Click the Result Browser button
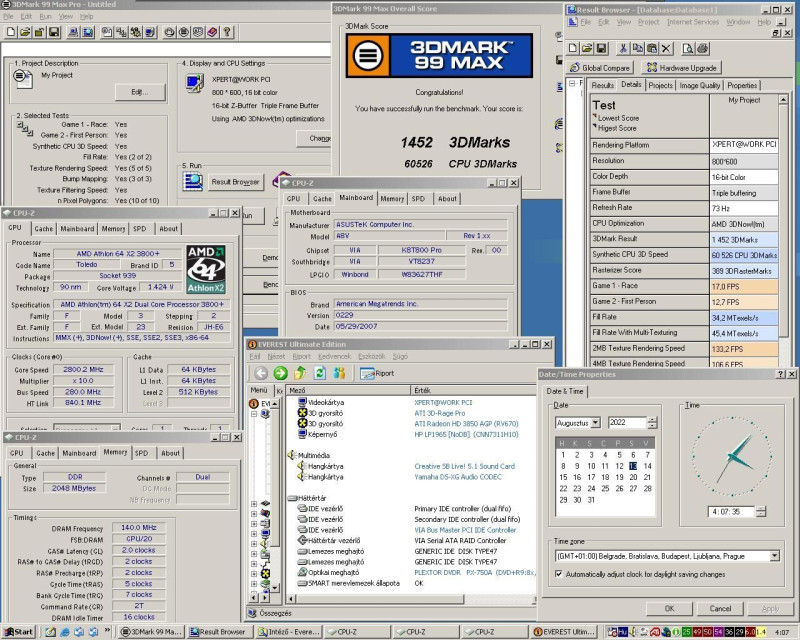This screenshot has width=800, height=640. (x=235, y=182)
